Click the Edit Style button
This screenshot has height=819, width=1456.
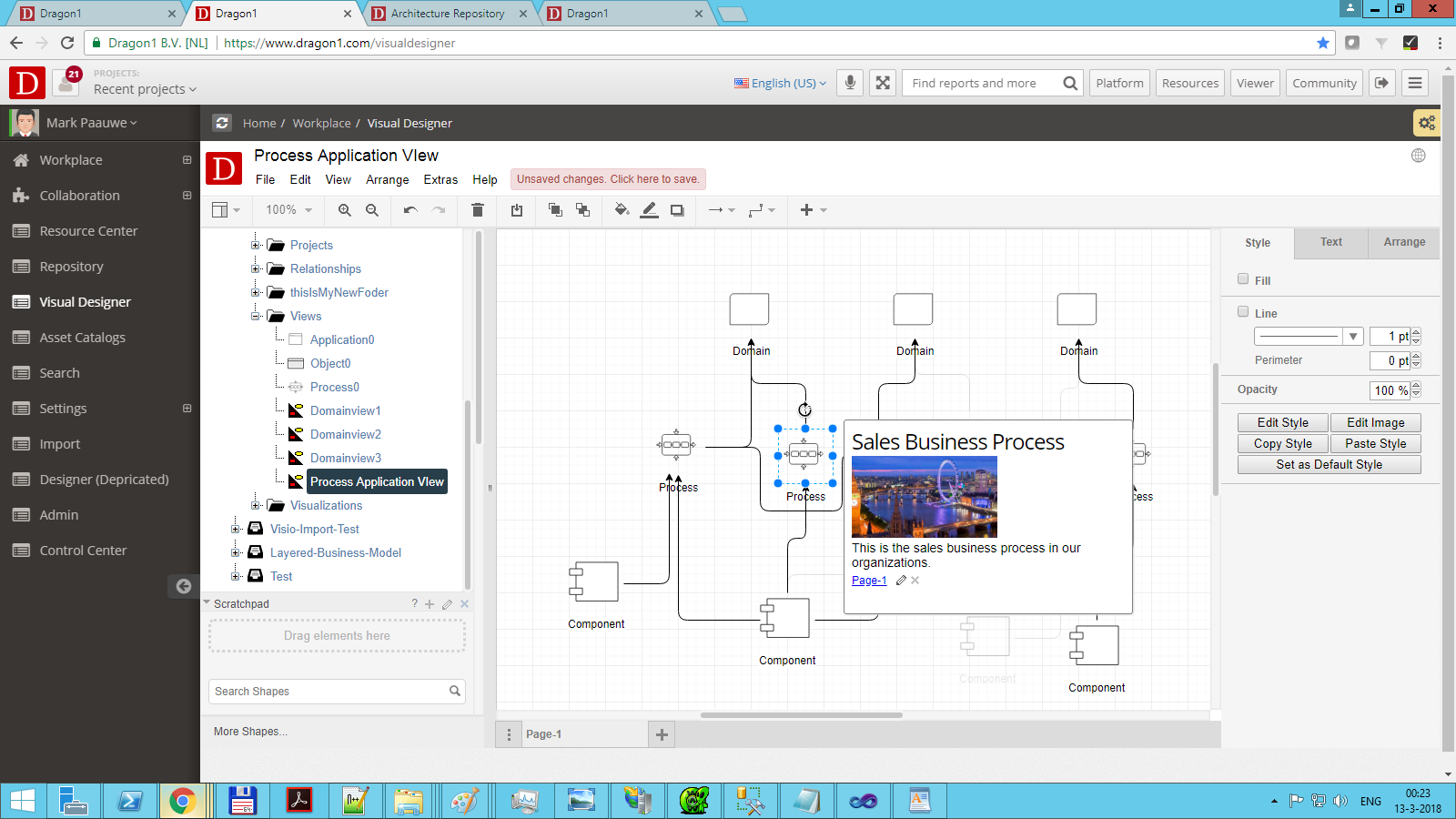click(x=1282, y=423)
